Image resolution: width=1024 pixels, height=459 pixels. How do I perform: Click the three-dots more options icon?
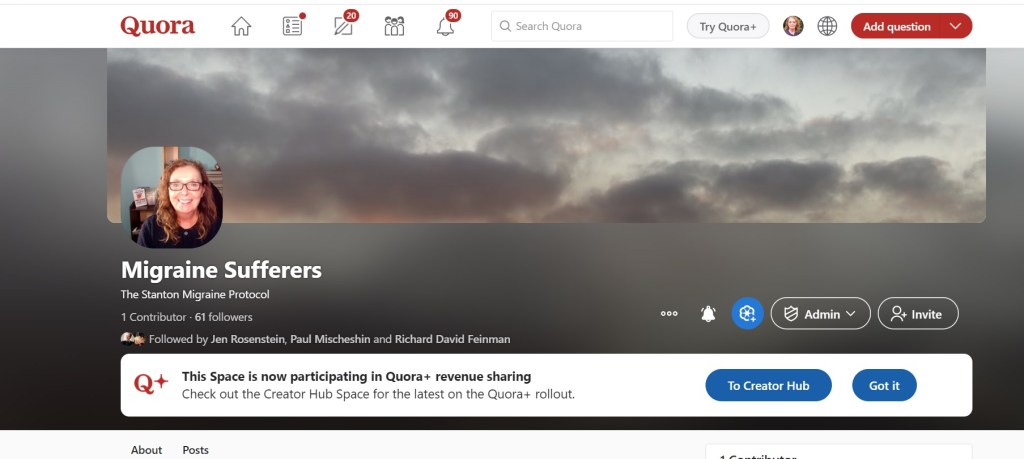(669, 314)
